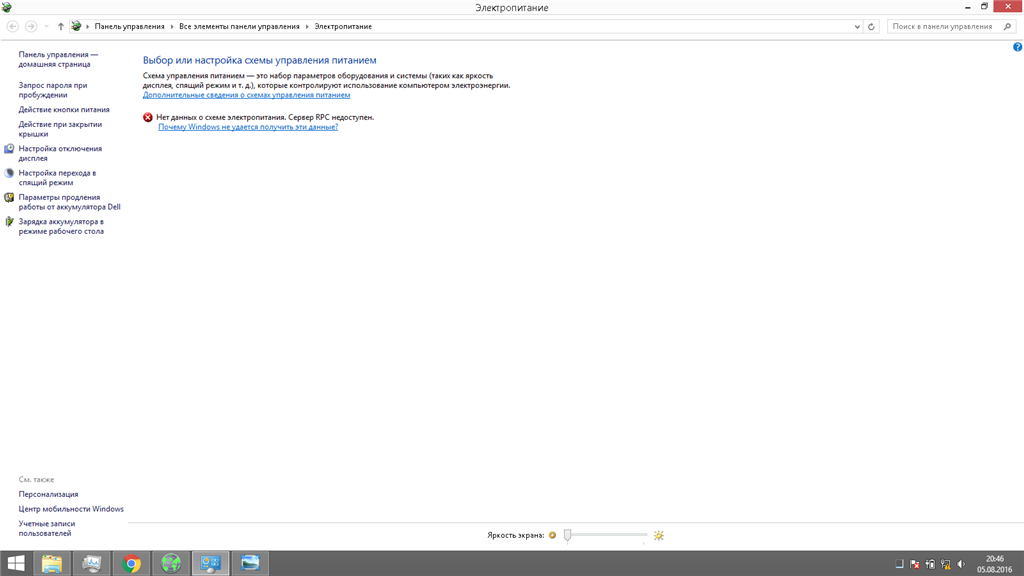Image resolution: width=1024 pixels, height=576 pixels.
Task: Click the Dell battery life icon
Action: [9, 197]
